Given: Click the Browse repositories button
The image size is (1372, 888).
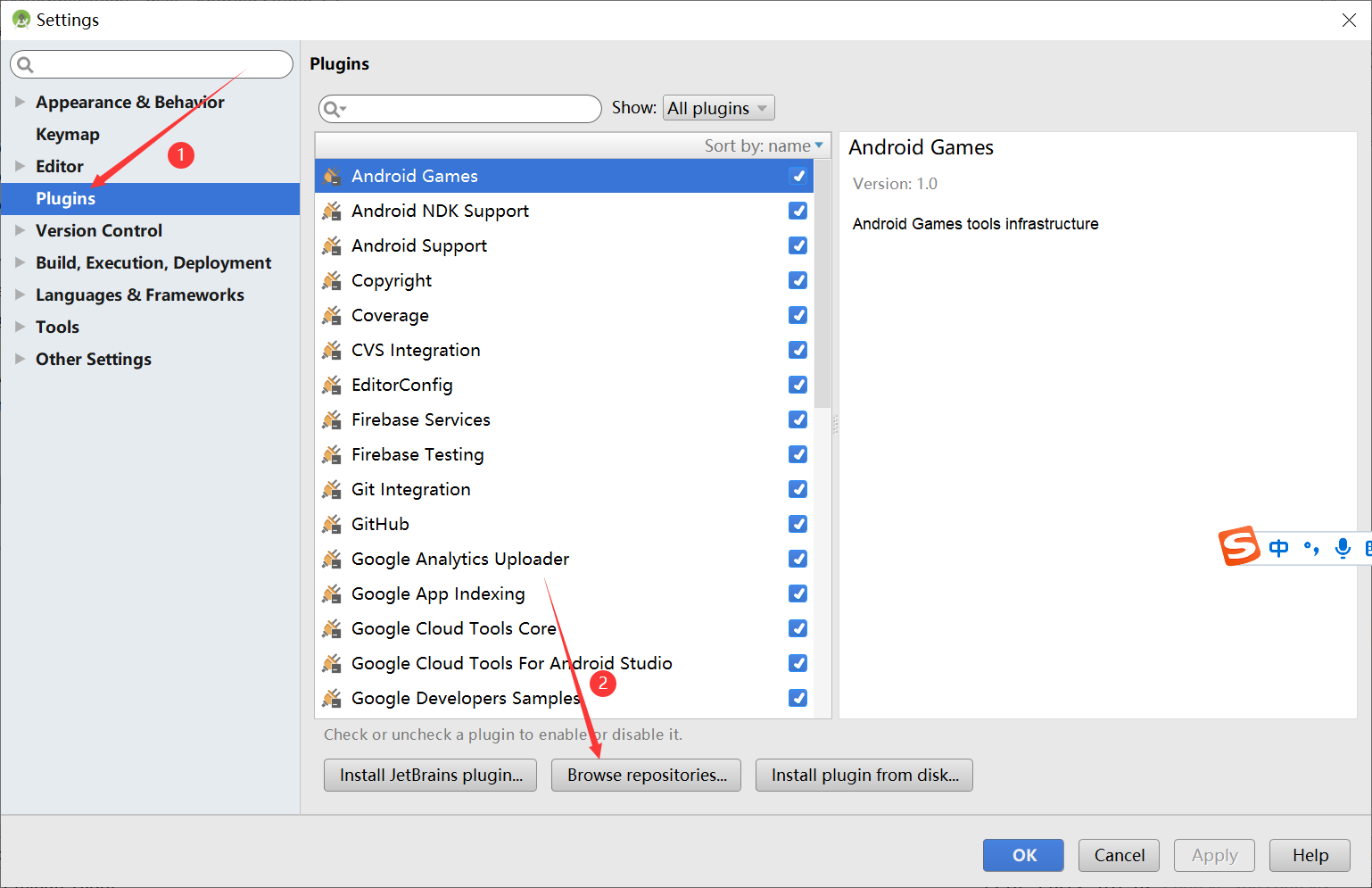Looking at the screenshot, I should (x=647, y=775).
